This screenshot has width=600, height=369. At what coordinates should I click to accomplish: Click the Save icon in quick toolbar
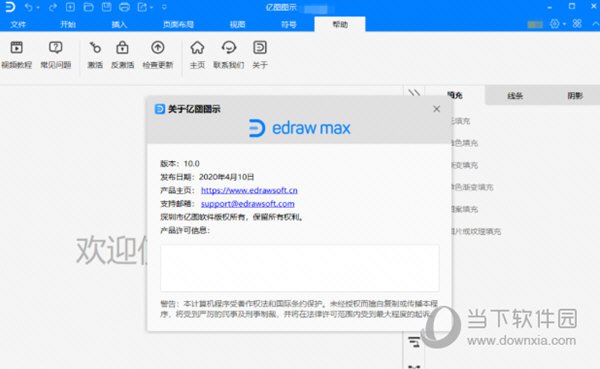point(106,7)
